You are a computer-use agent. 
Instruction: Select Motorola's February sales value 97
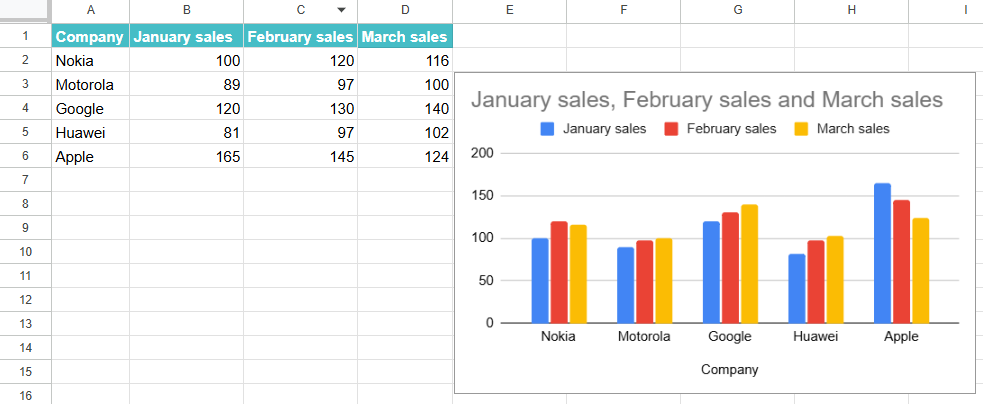click(301, 85)
